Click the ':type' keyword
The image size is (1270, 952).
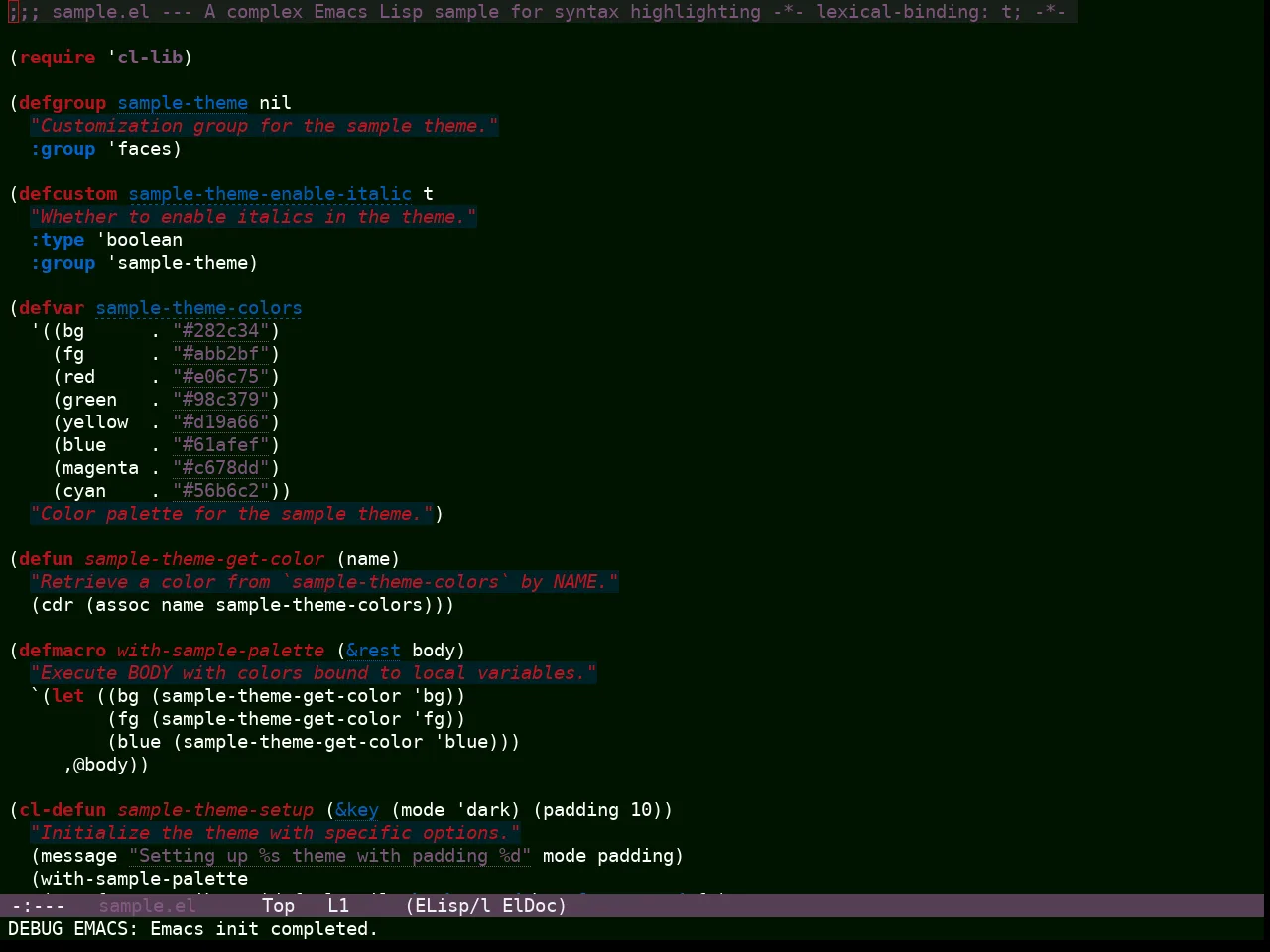(x=58, y=240)
